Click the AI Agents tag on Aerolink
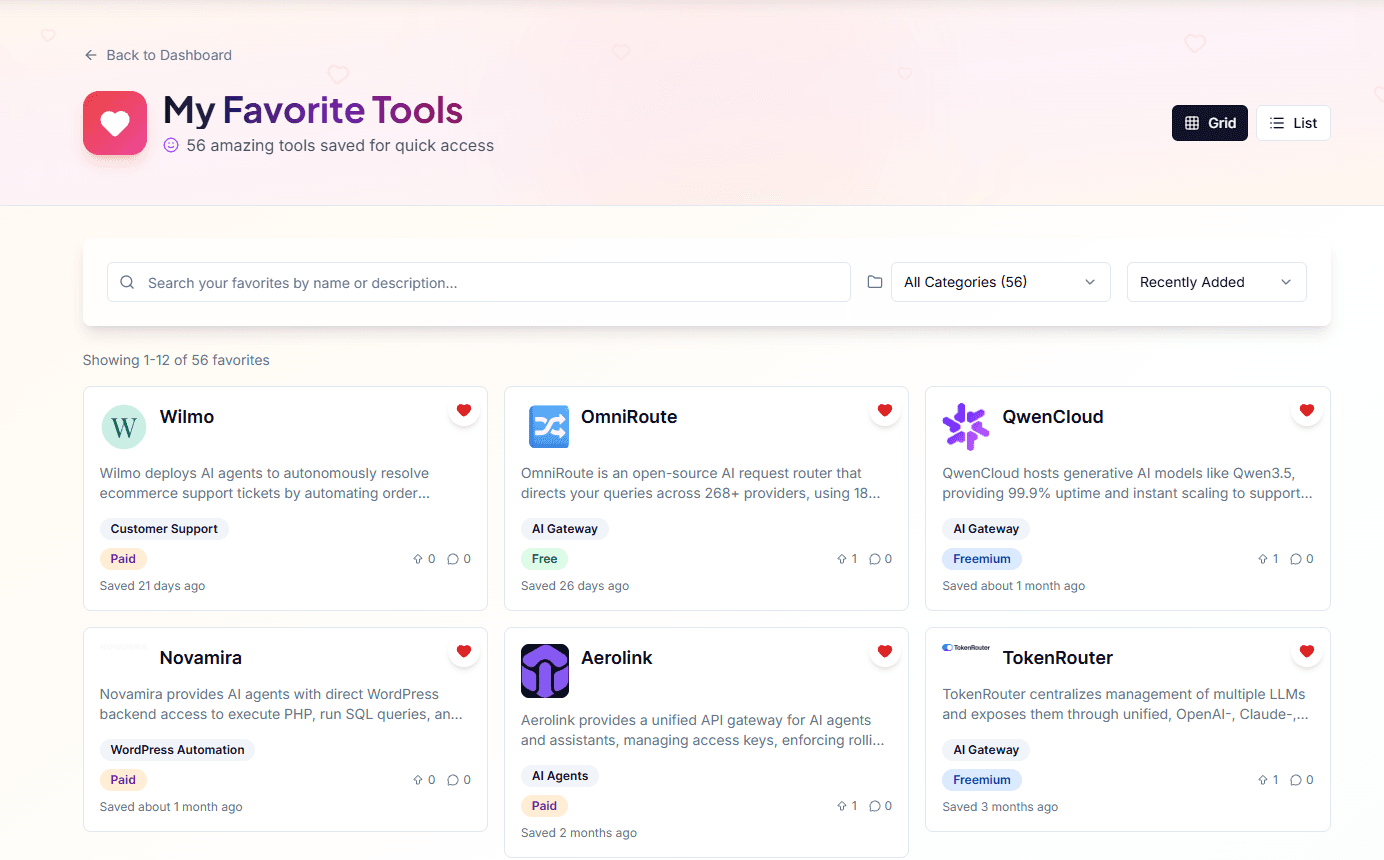This screenshot has width=1384, height=860. click(x=560, y=776)
